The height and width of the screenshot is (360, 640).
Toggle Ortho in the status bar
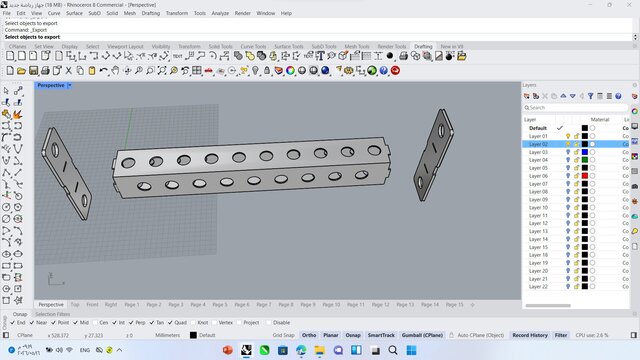coord(309,335)
